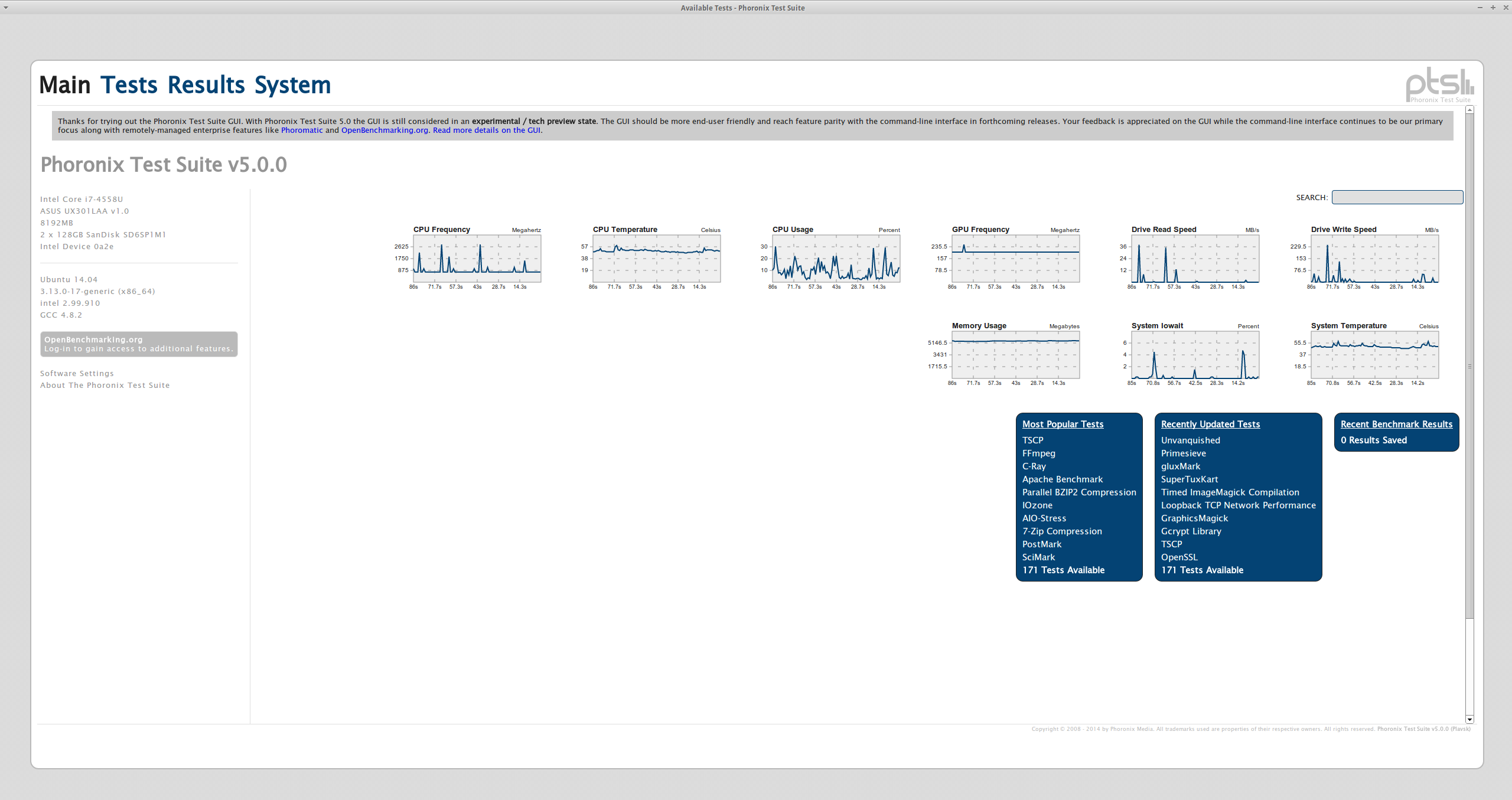
Task: Open Recent Benchmark Results heading link
Action: (x=1396, y=425)
